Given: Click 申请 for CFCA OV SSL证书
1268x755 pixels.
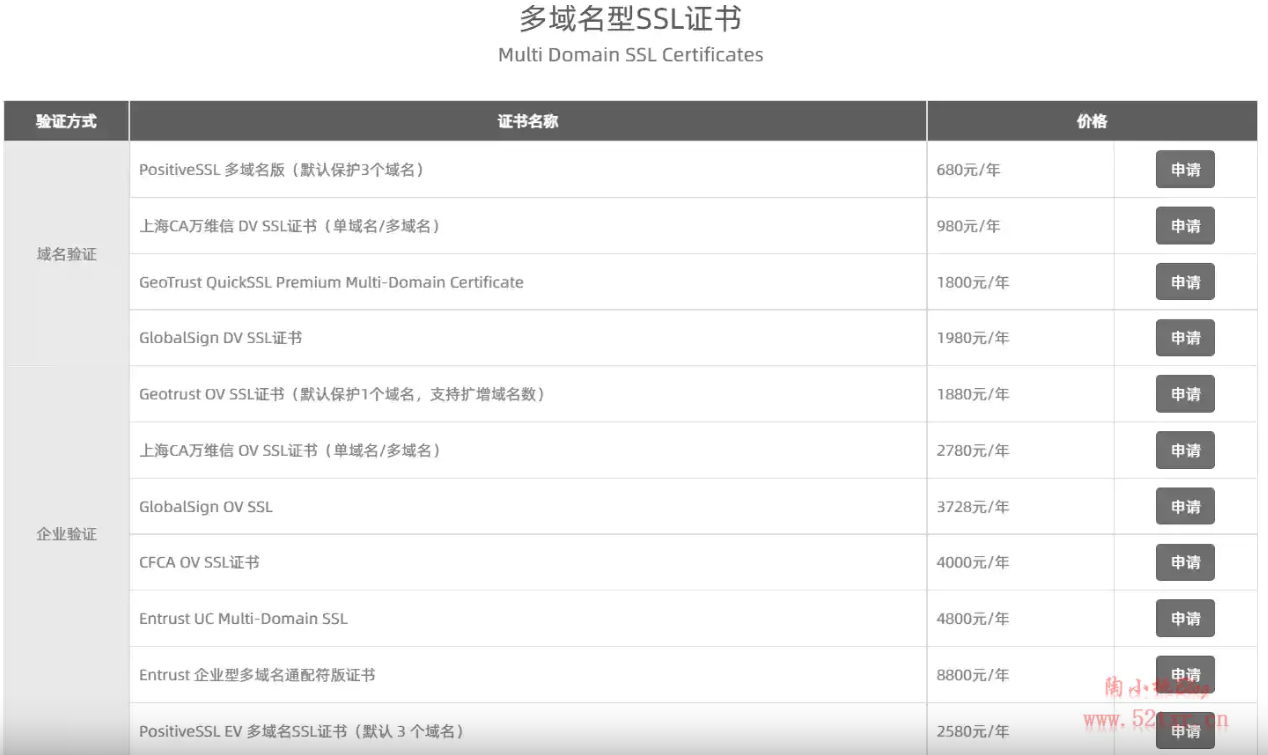Looking at the screenshot, I should [1185, 562].
